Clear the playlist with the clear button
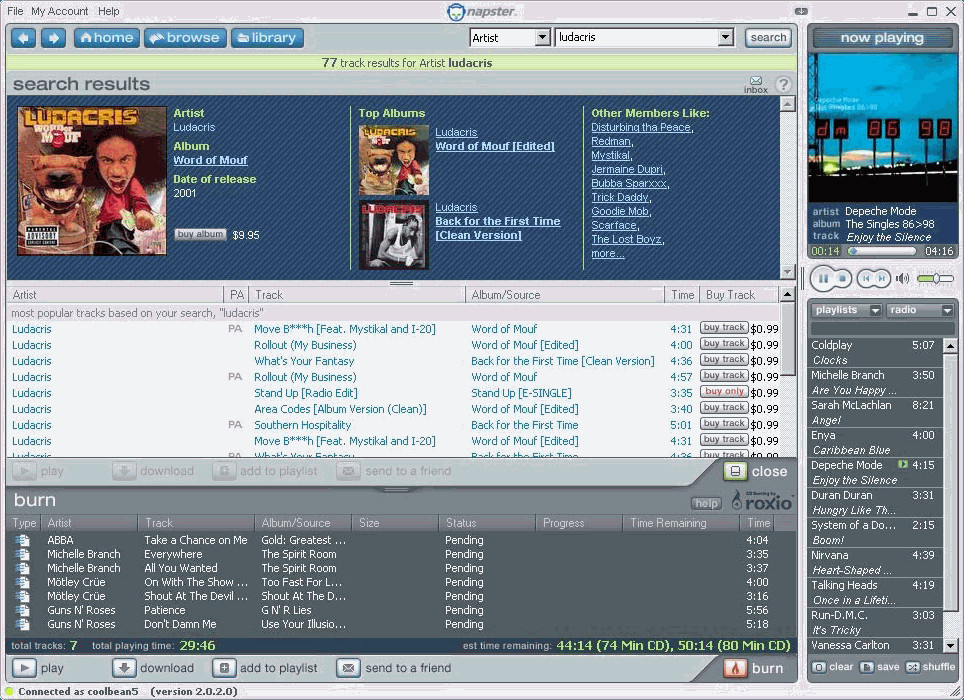Screen dimensions: 964x700 point(832,667)
